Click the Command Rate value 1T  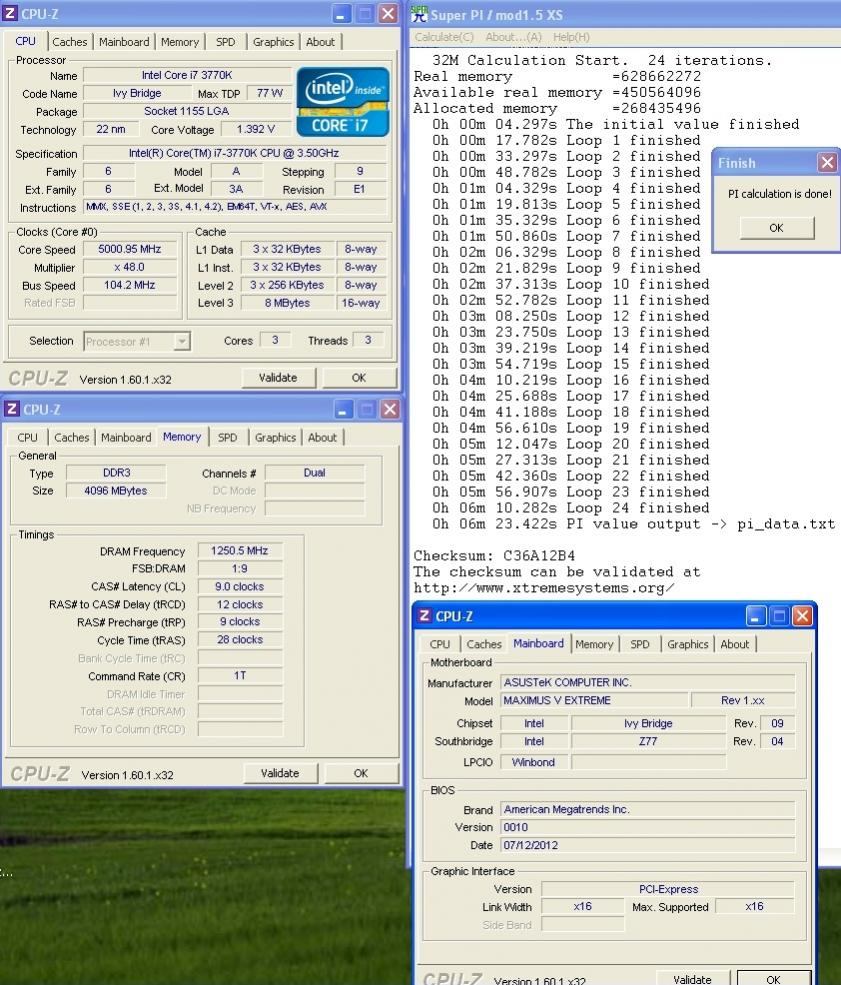pyautogui.click(x=239, y=675)
